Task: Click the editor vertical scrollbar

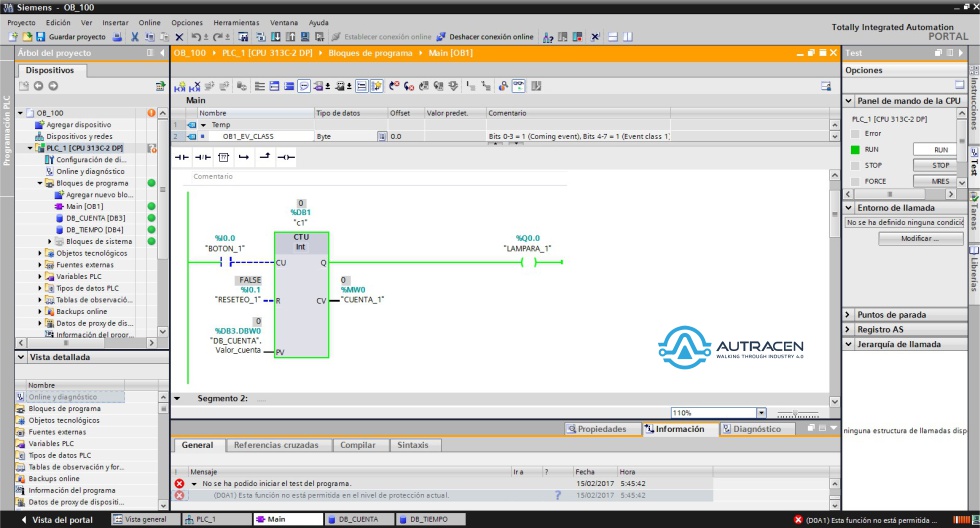Action: point(834,288)
